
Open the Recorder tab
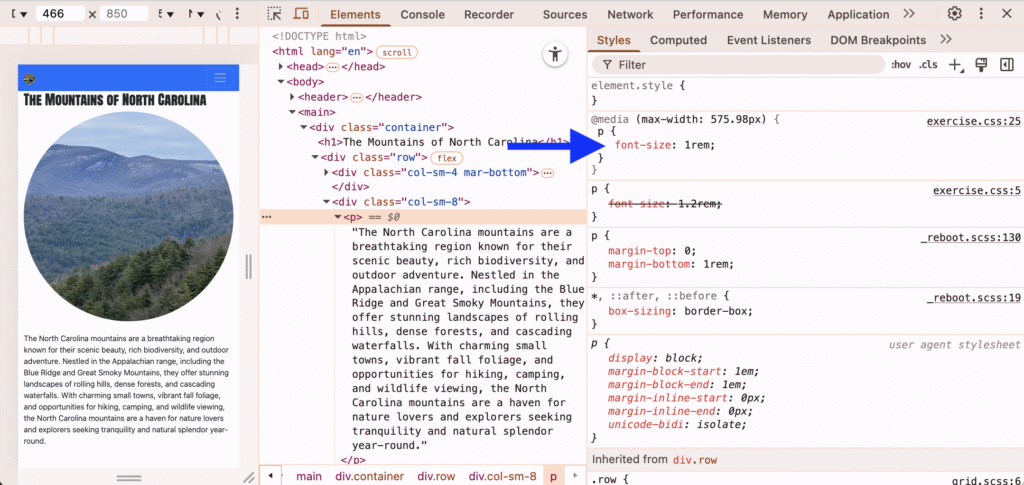(489, 14)
